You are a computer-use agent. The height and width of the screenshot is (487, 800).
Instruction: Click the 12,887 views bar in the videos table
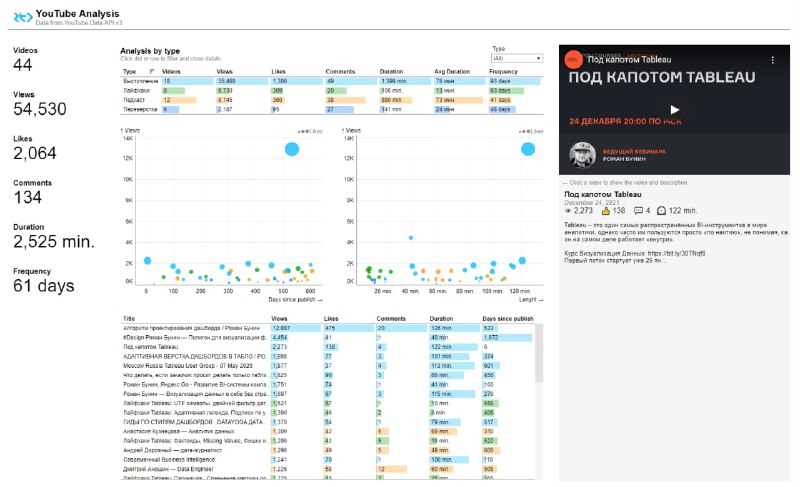295,328
